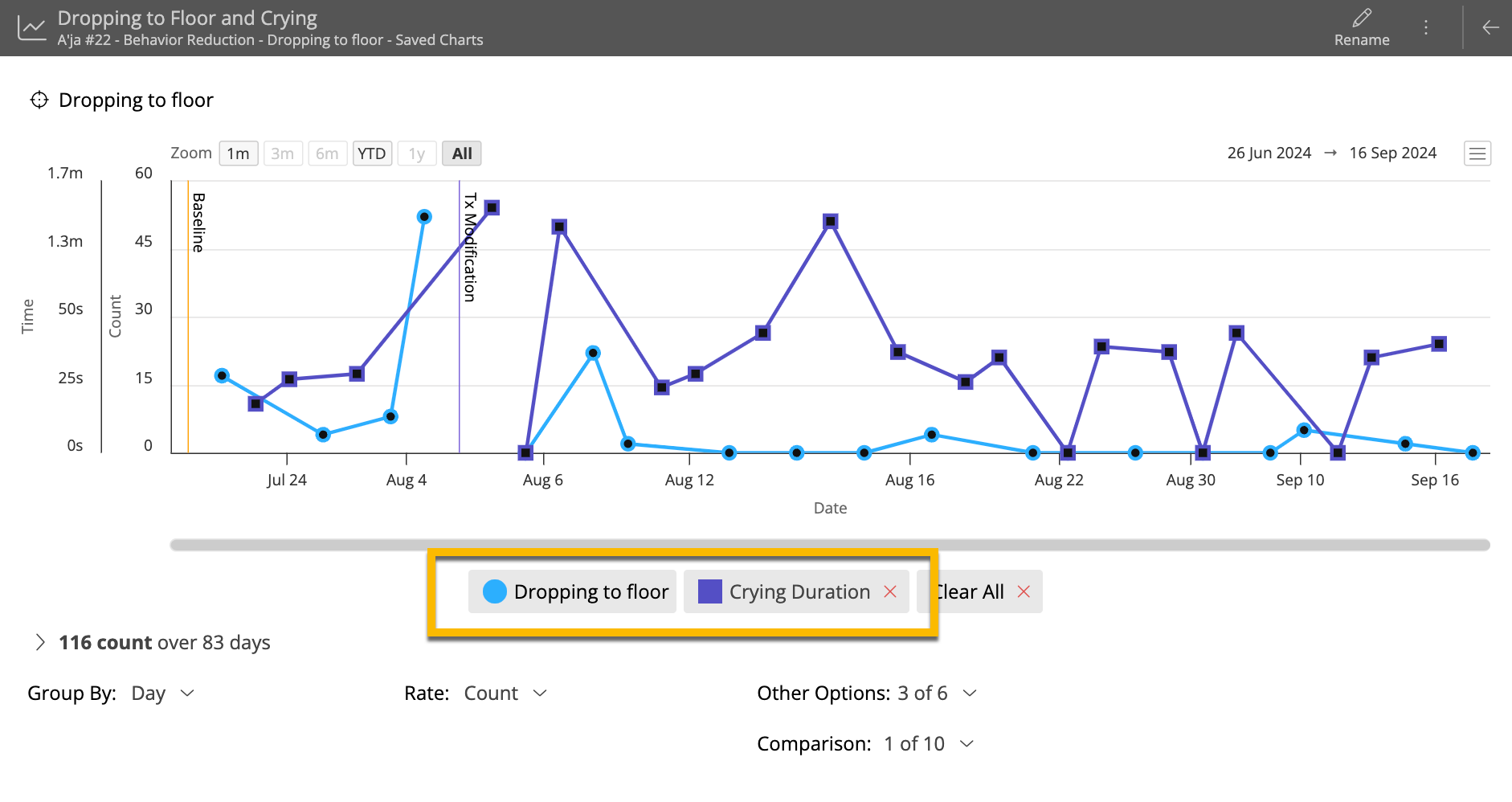
Task: Toggle the Dropping to floor legend chip
Action: (571, 591)
